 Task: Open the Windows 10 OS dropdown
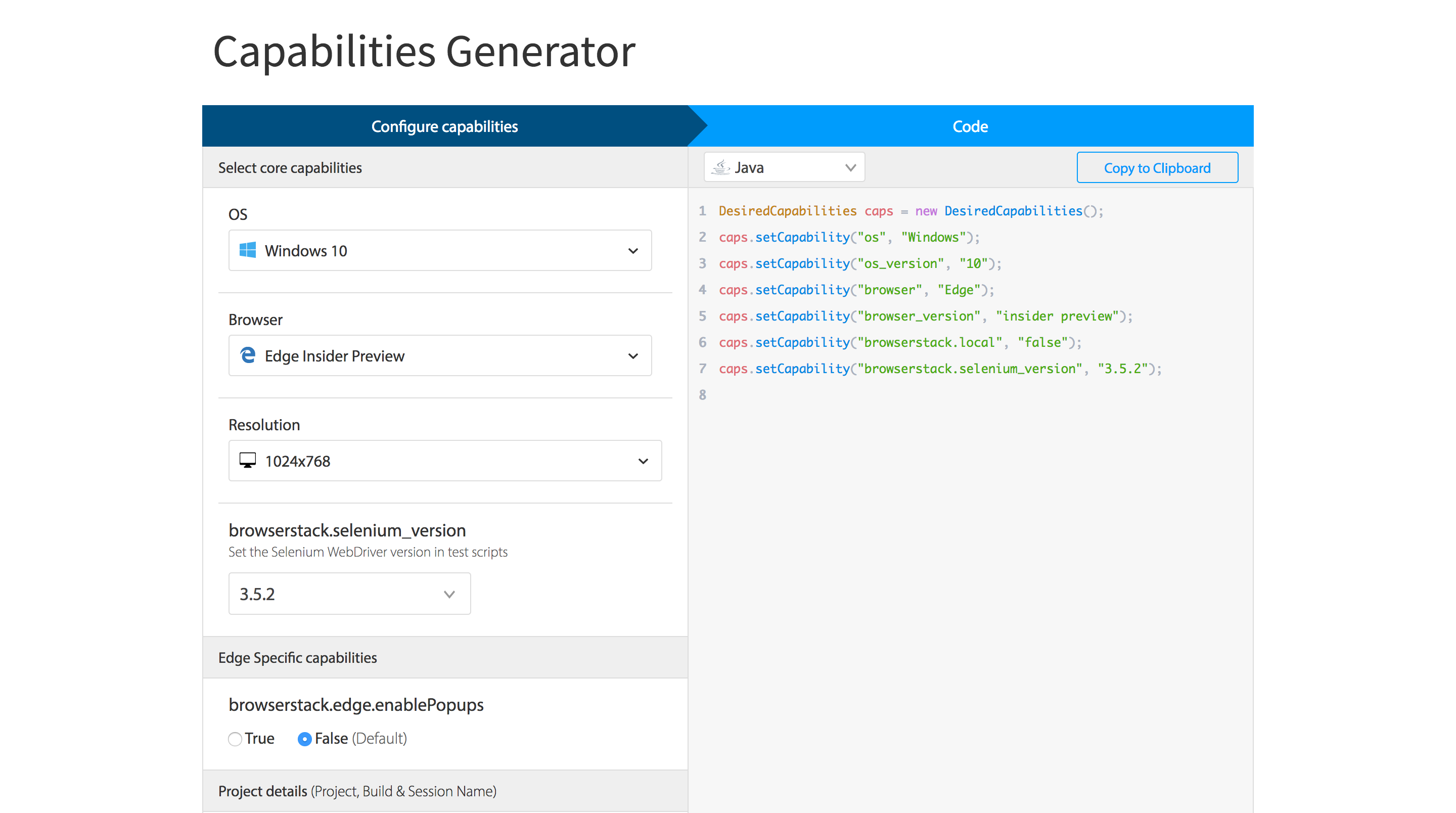pos(440,250)
